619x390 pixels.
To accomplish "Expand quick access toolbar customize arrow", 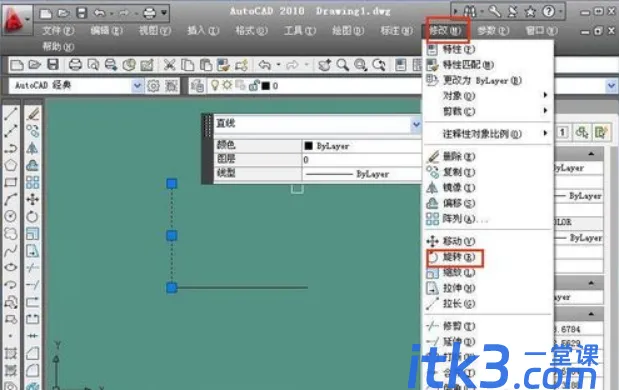I will pos(164,13).
